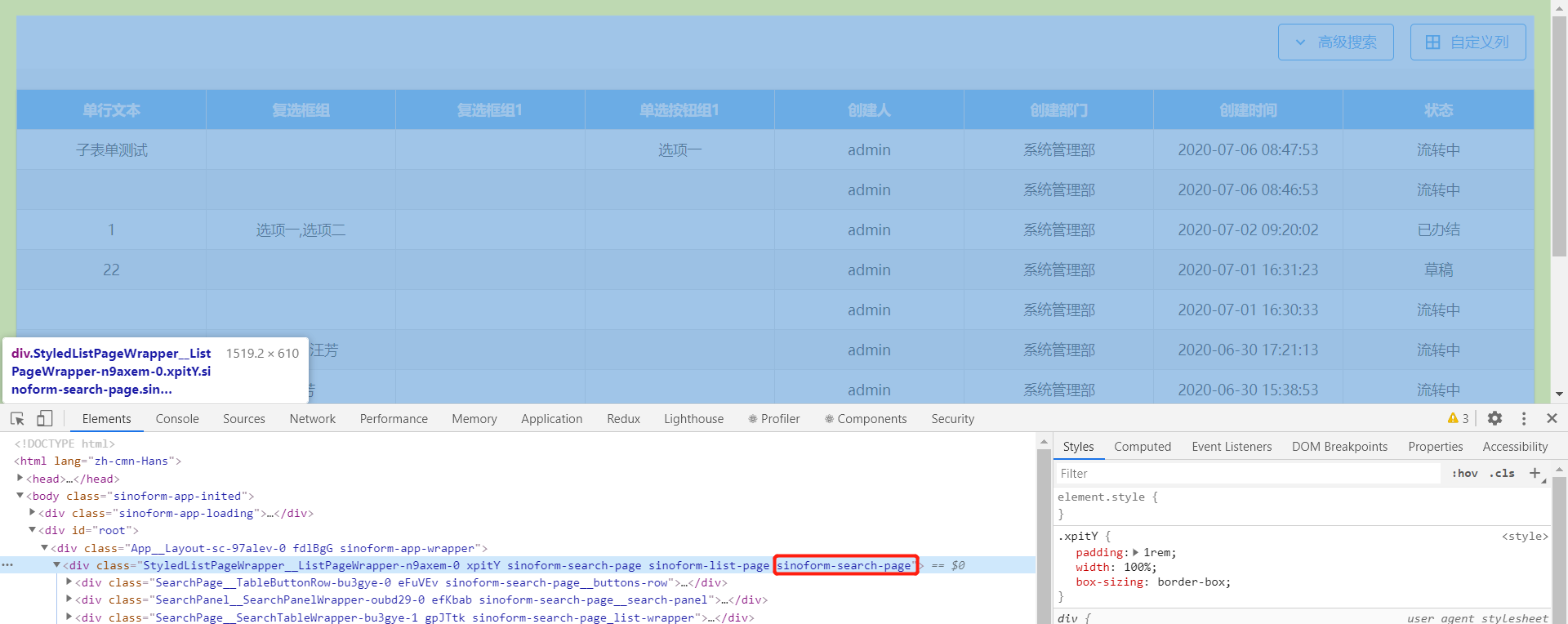
Task: Click the 自定义列 custom columns button
Action: tap(1468, 42)
